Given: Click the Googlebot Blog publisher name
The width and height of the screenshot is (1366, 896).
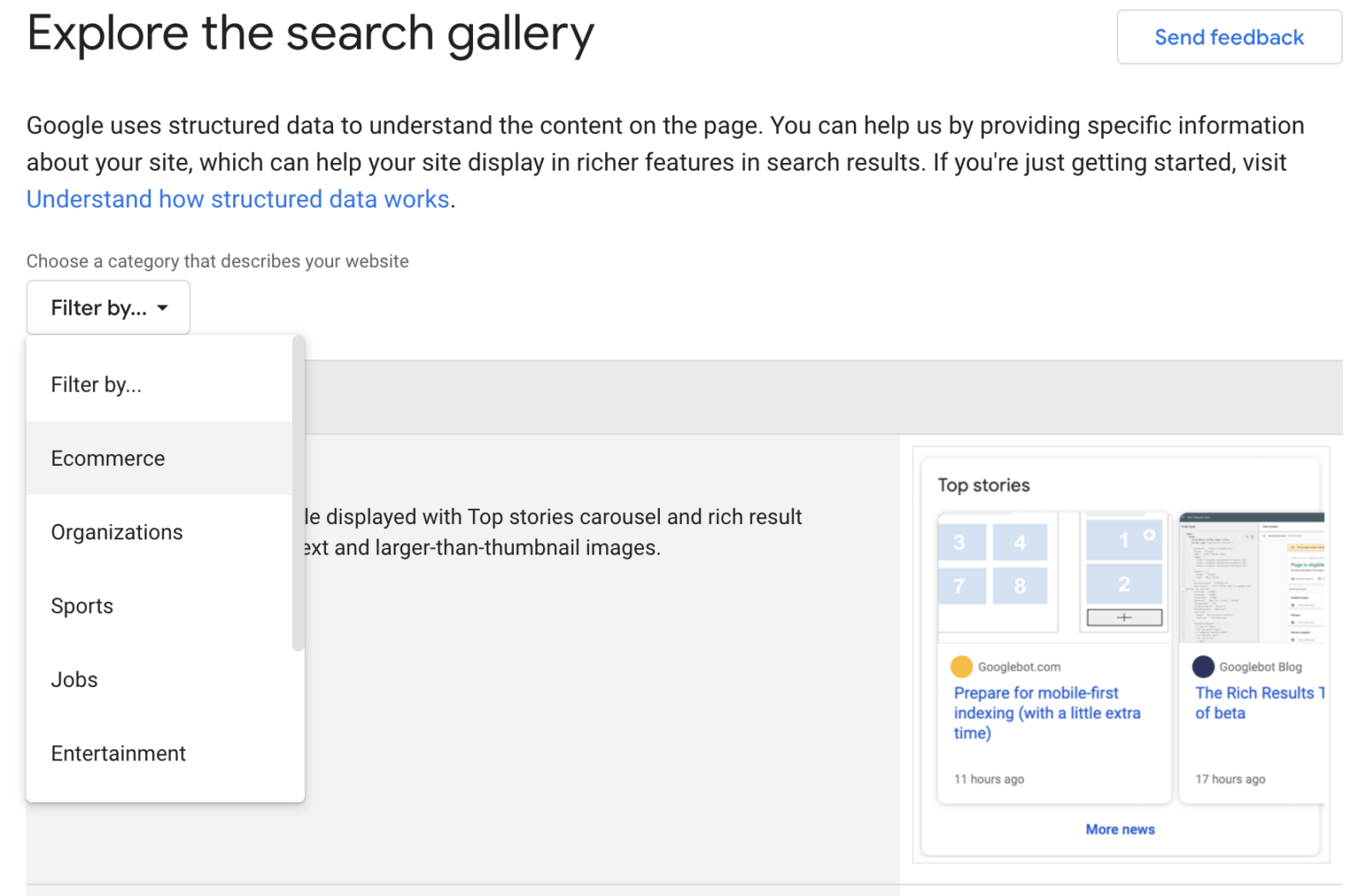Looking at the screenshot, I should pyautogui.click(x=1260, y=667).
